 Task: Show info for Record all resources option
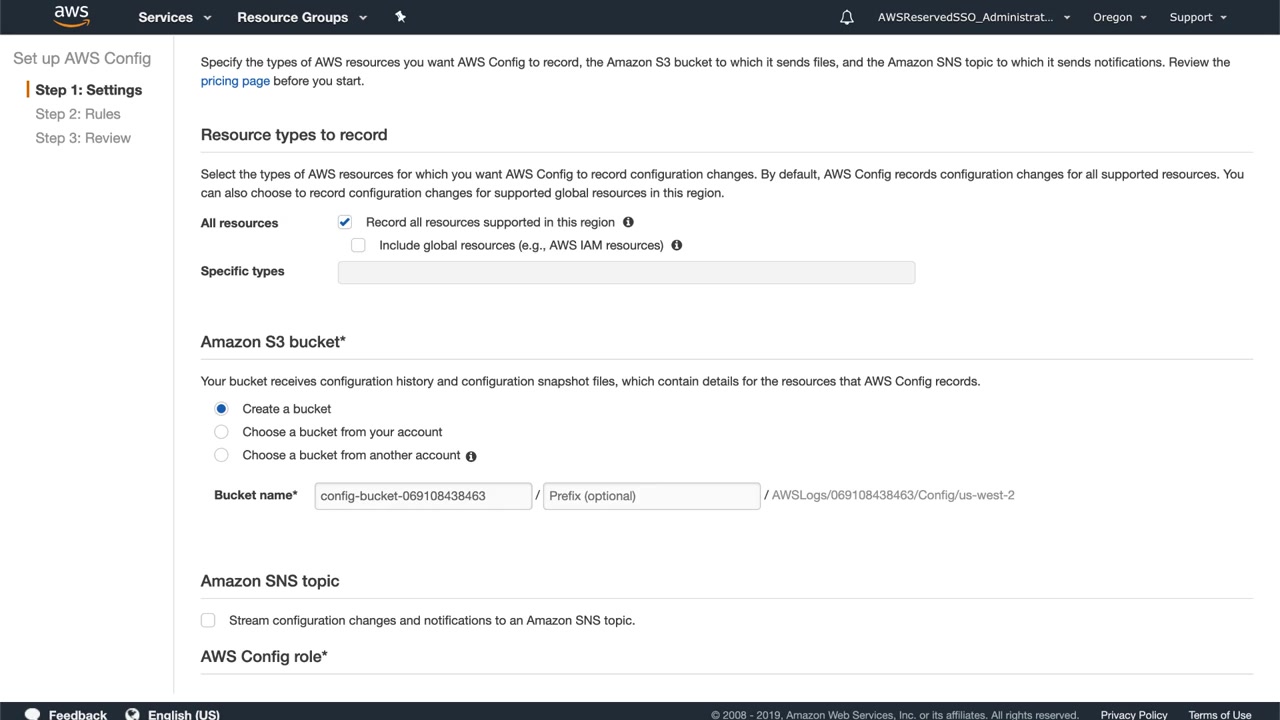pyautogui.click(x=628, y=222)
